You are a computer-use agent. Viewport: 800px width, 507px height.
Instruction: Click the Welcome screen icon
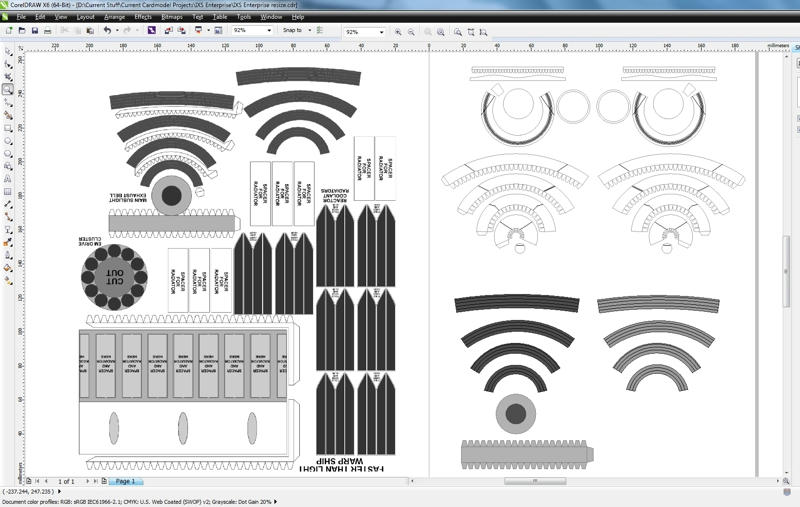point(218,31)
